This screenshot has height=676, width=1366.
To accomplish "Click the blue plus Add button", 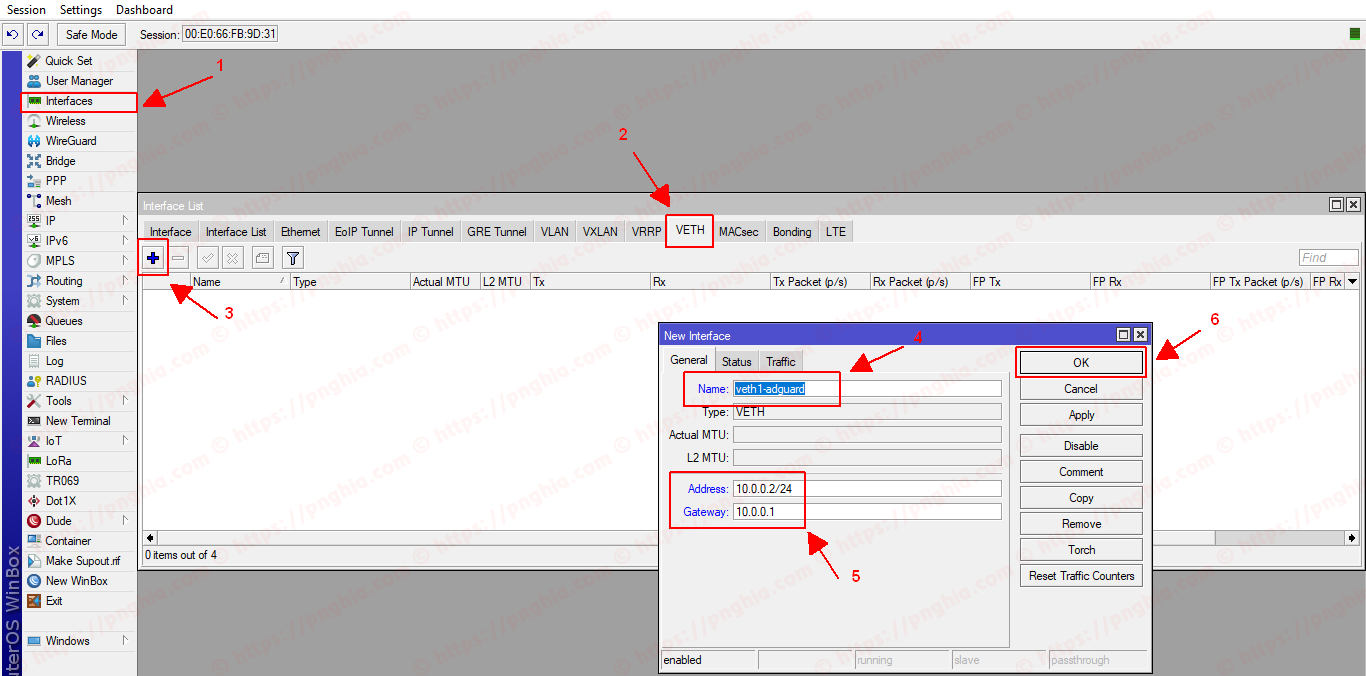I will pos(153,258).
